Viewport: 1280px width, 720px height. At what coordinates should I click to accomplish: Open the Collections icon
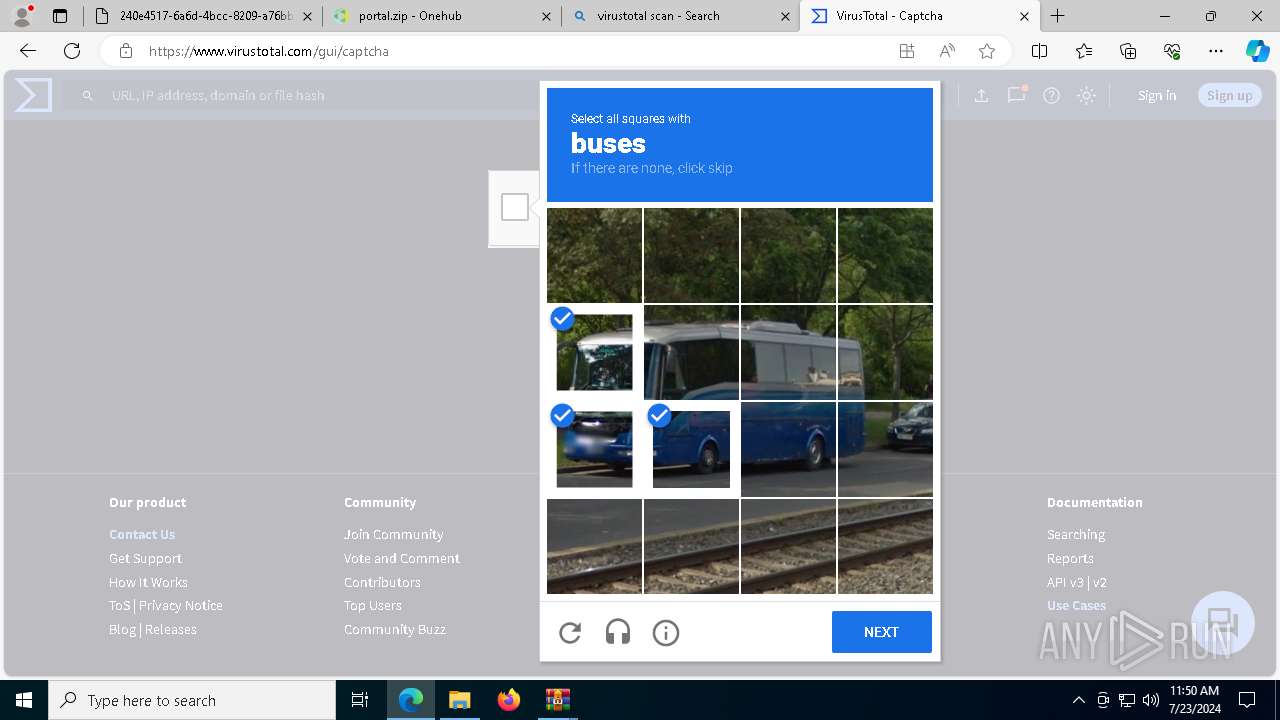point(1128,51)
